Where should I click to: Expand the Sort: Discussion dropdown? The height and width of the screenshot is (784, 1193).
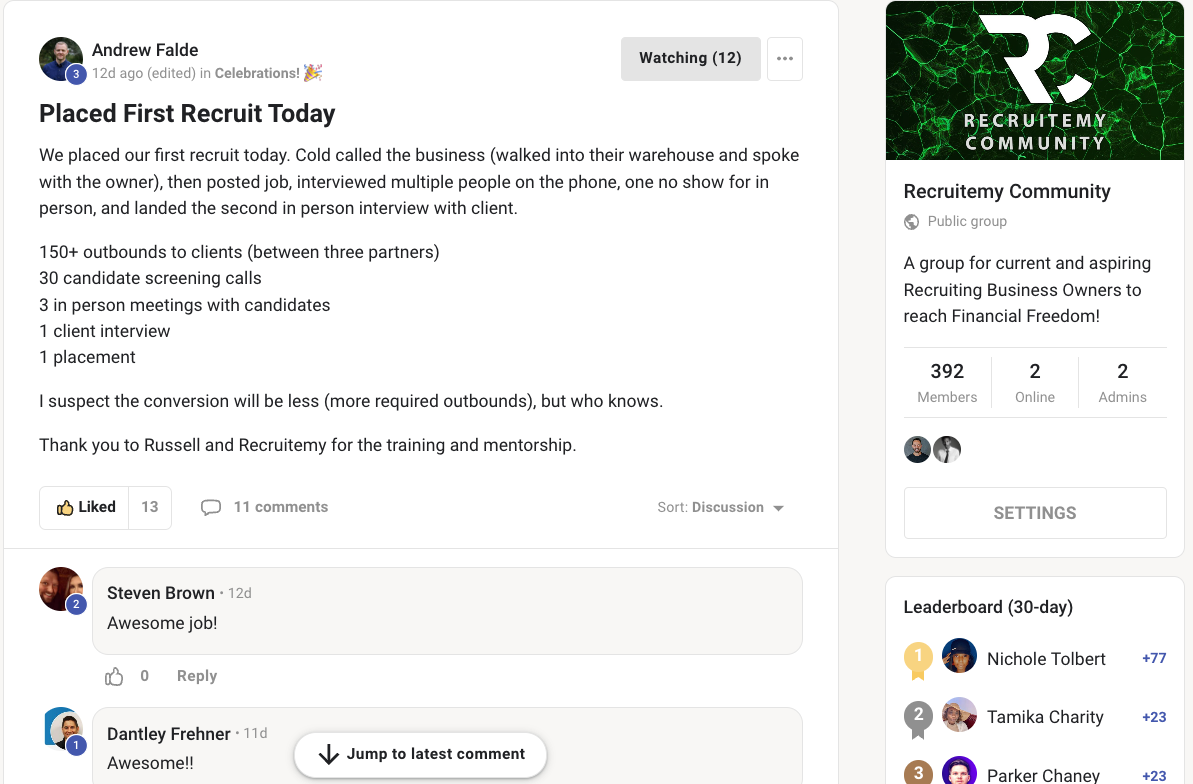coord(721,508)
